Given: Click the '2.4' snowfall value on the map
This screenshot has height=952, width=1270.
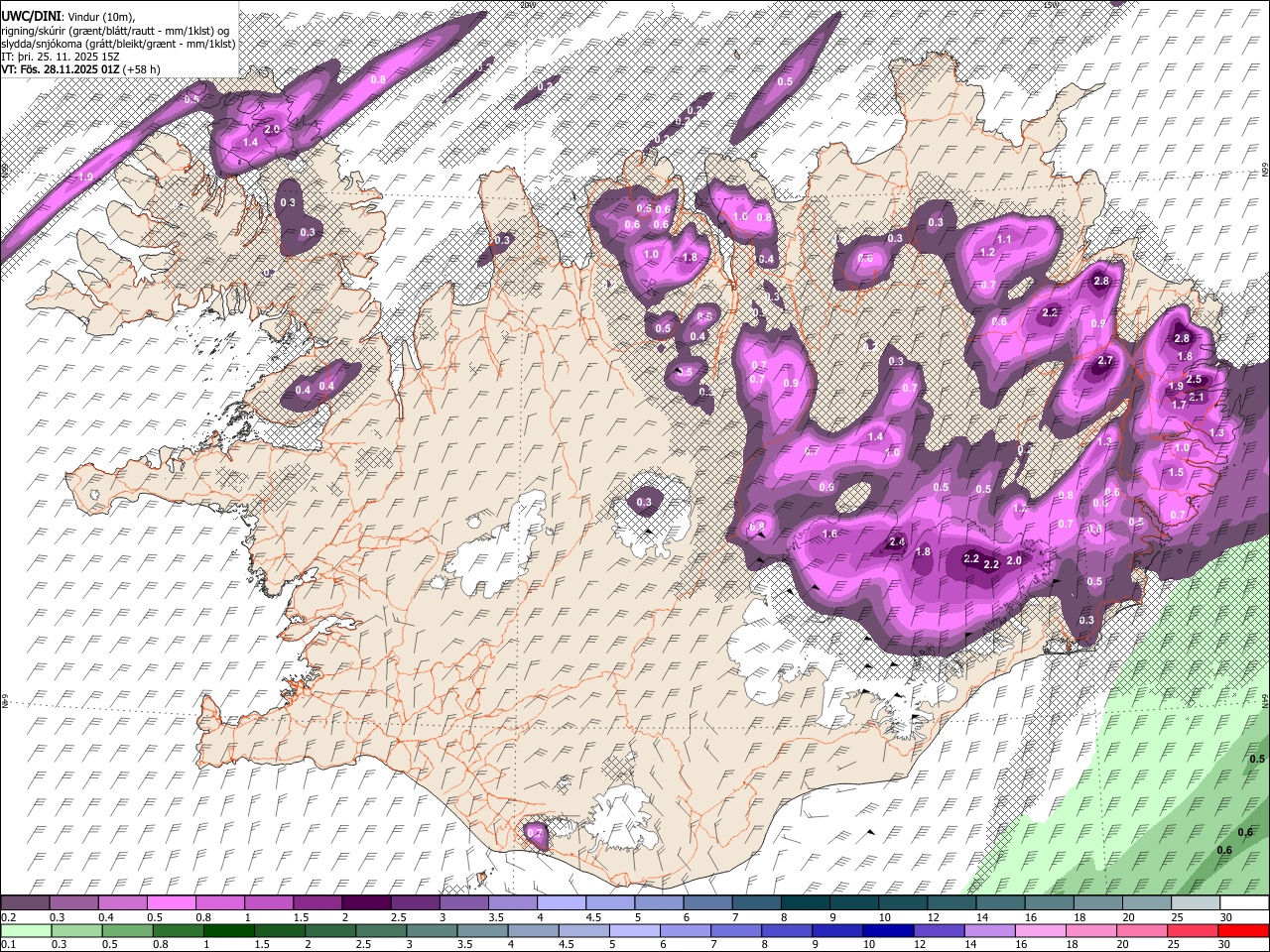Looking at the screenshot, I should [x=897, y=541].
